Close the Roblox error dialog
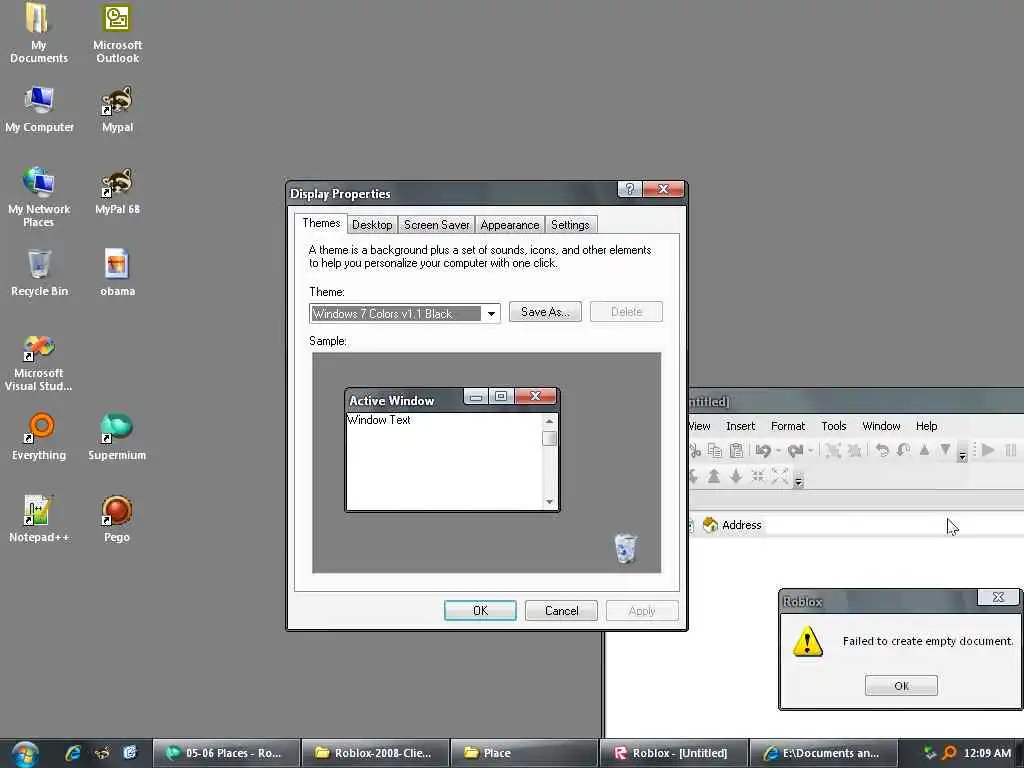Viewport: 1024px width, 768px height. 998,597
